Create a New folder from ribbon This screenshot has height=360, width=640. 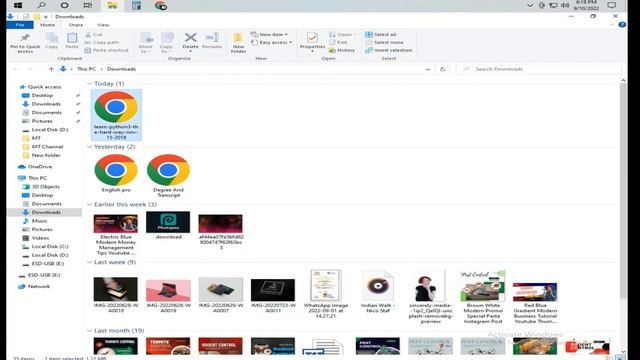[238, 43]
